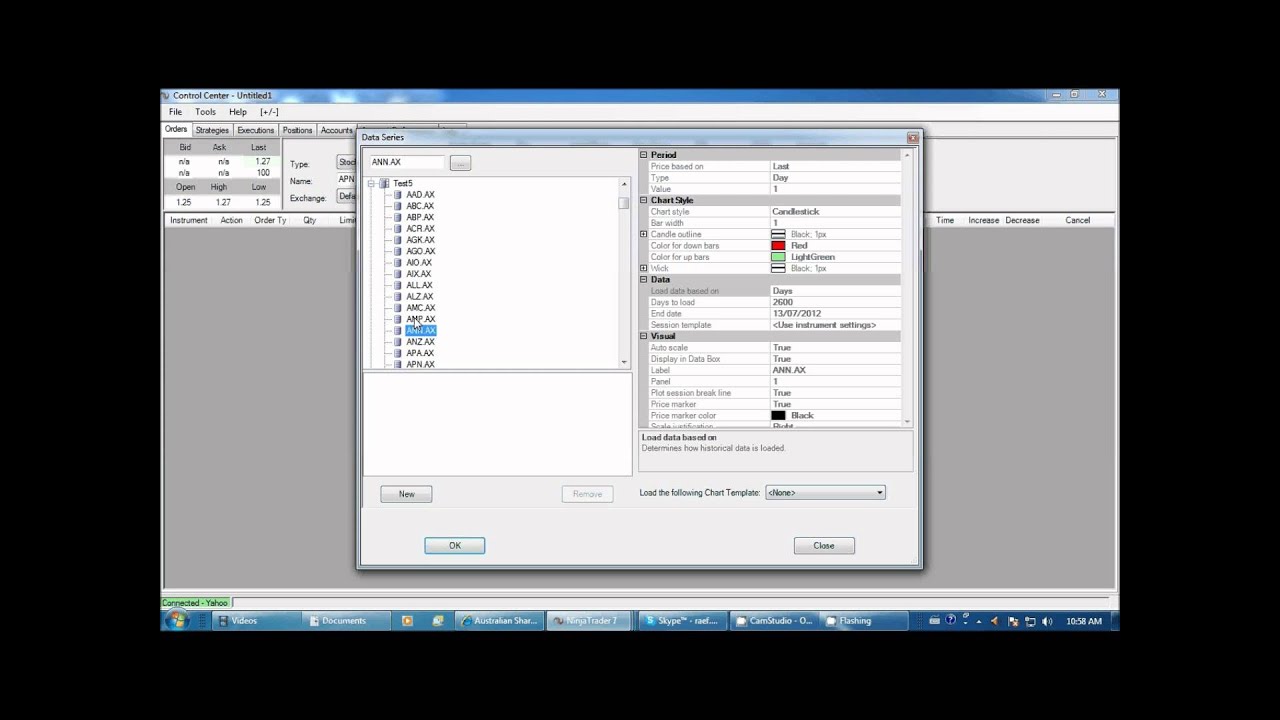The height and width of the screenshot is (720, 1280).
Task: Expand the Wick property
Action: [x=644, y=268]
